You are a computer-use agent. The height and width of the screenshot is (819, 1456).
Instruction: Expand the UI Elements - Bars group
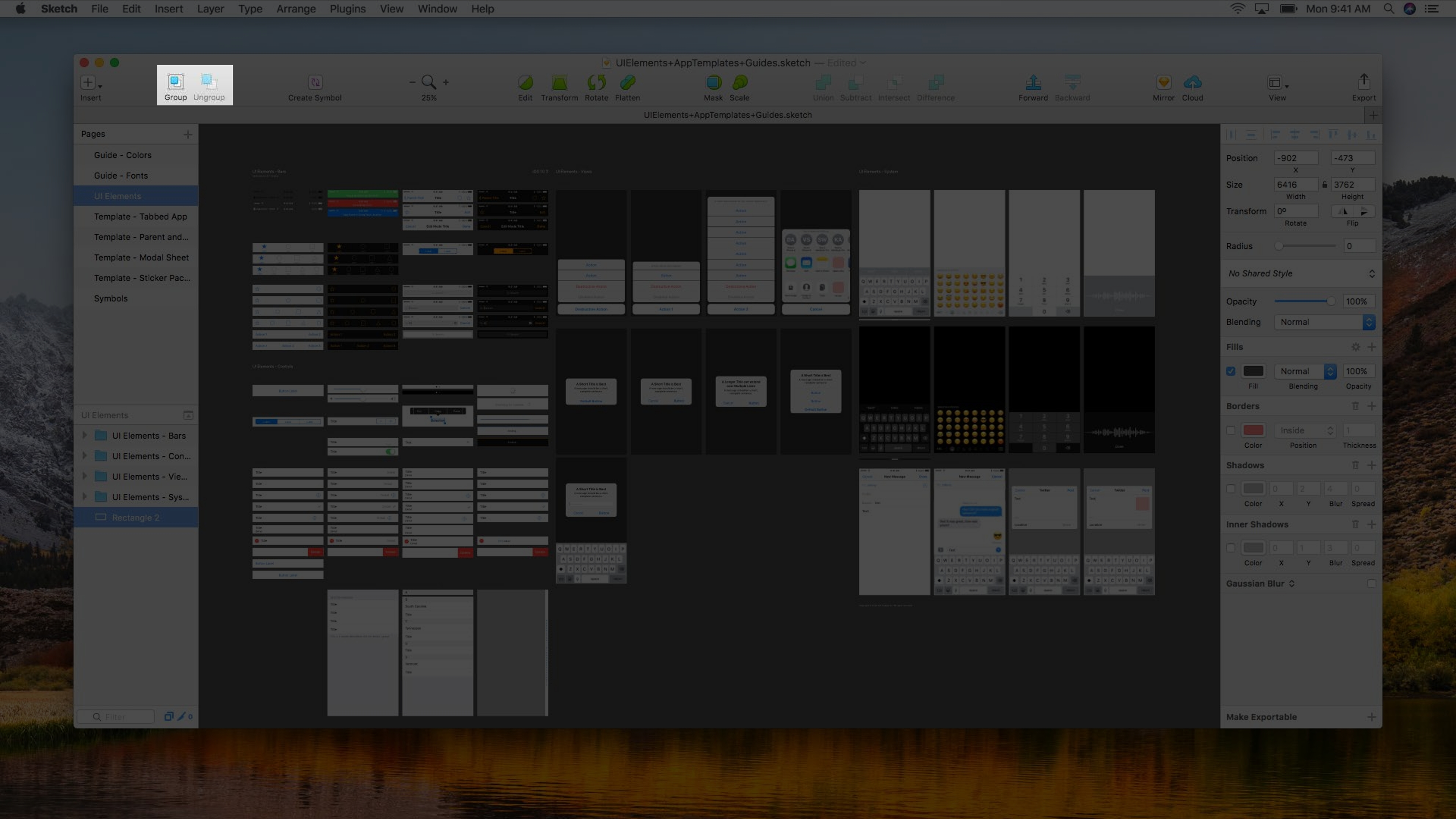pos(85,435)
